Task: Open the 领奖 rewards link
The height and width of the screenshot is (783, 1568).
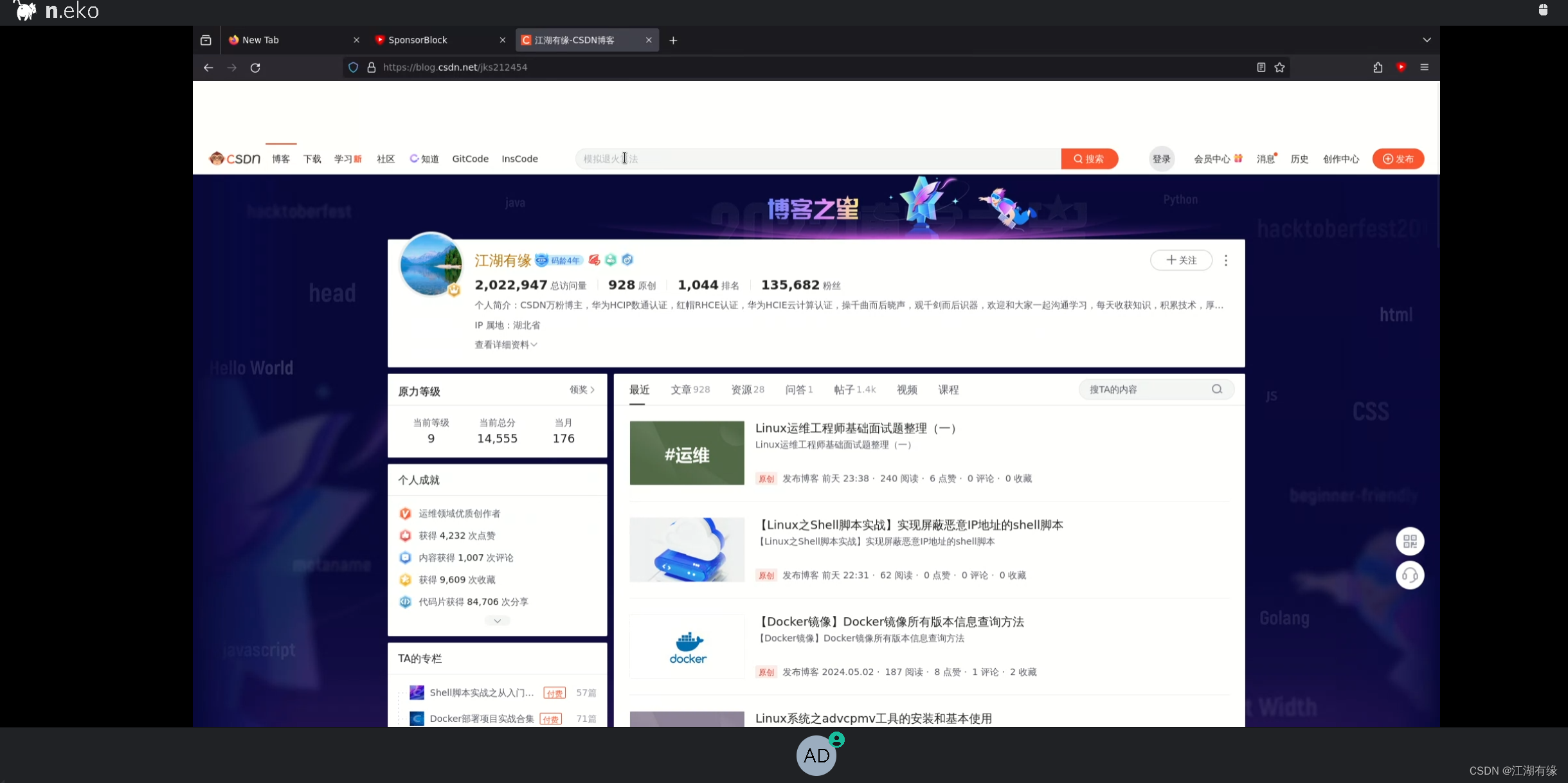Action: click(x=581, y=390)
